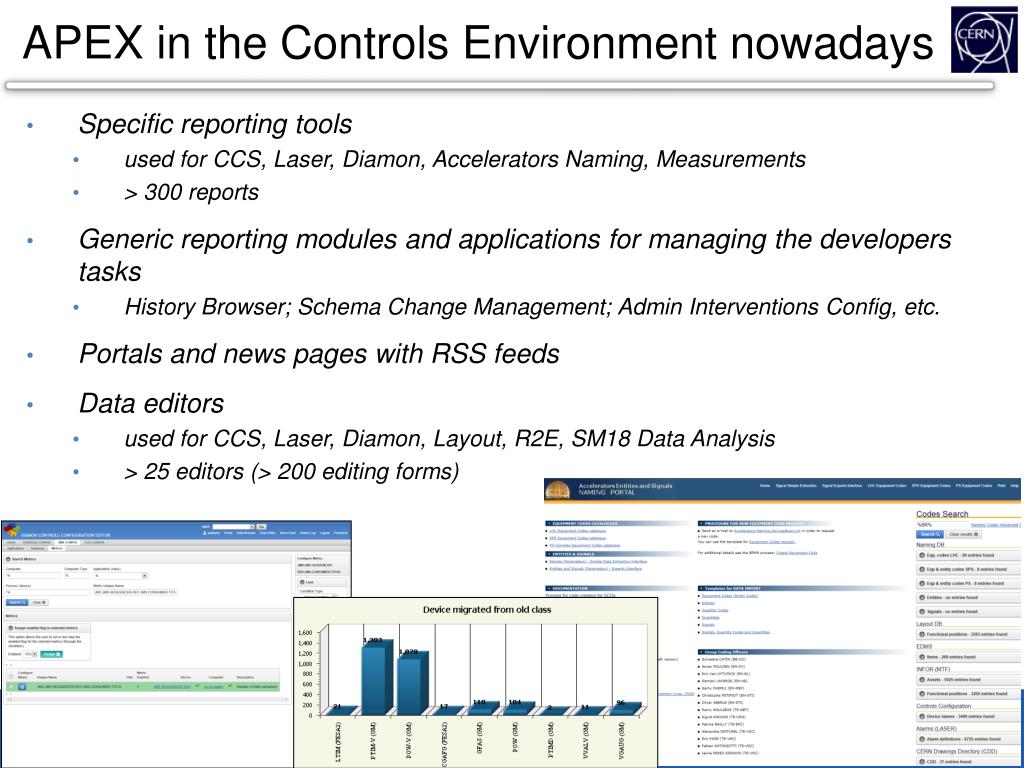Viewport: 1024px width, 768px height.
Task: Click the 'Specific reporting tools' bullet
Action: click(x=216, y=124)
